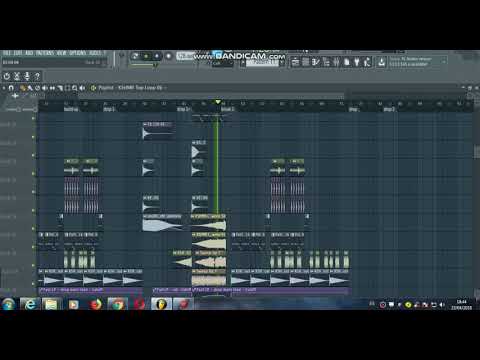The width and height of the screenshot is (480, 360).
Task: Click the step sequencer toolbar icon
Action: pos(305,62)
